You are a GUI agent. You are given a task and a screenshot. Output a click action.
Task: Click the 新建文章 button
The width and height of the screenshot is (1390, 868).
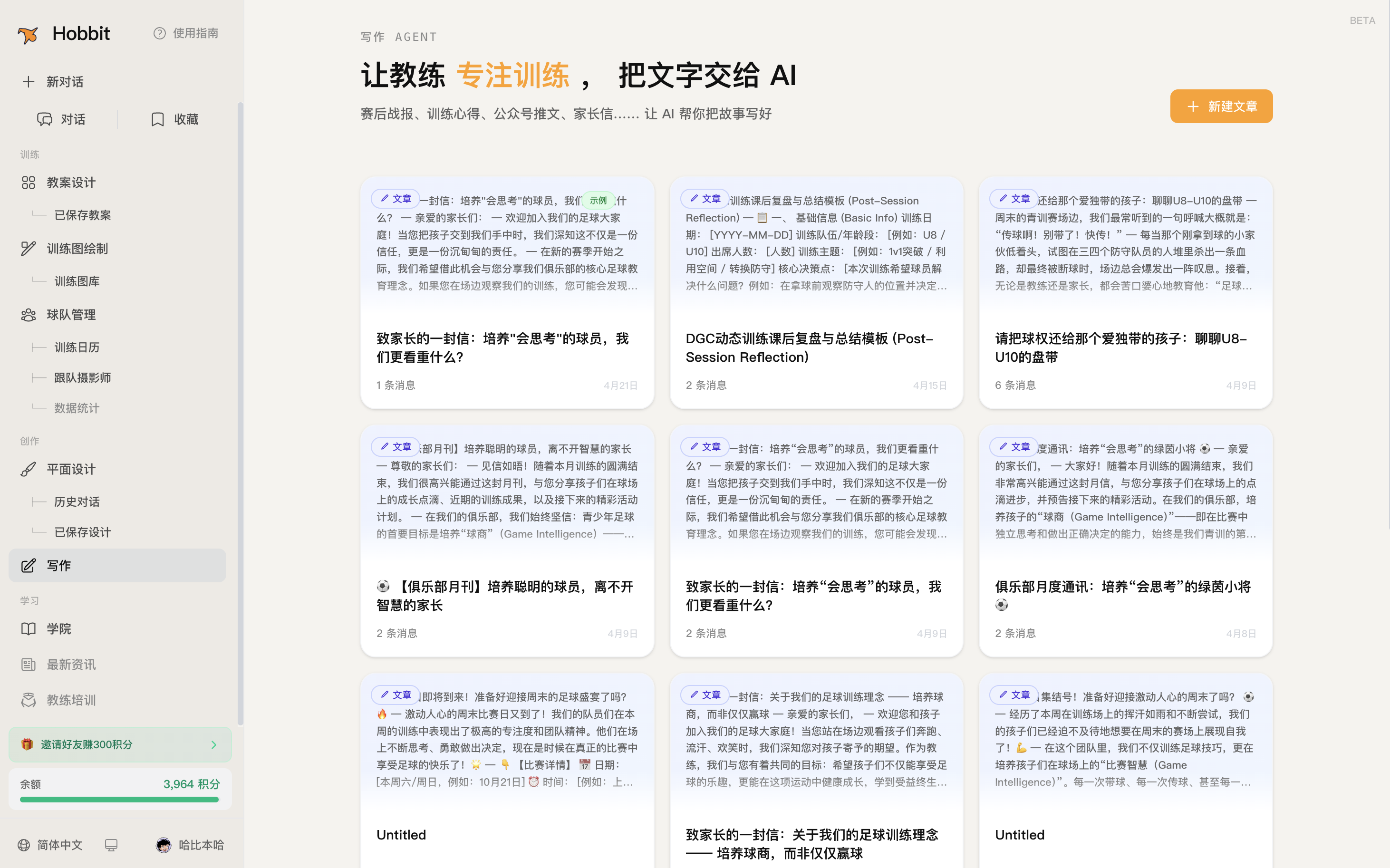(x=1221, y=106)
